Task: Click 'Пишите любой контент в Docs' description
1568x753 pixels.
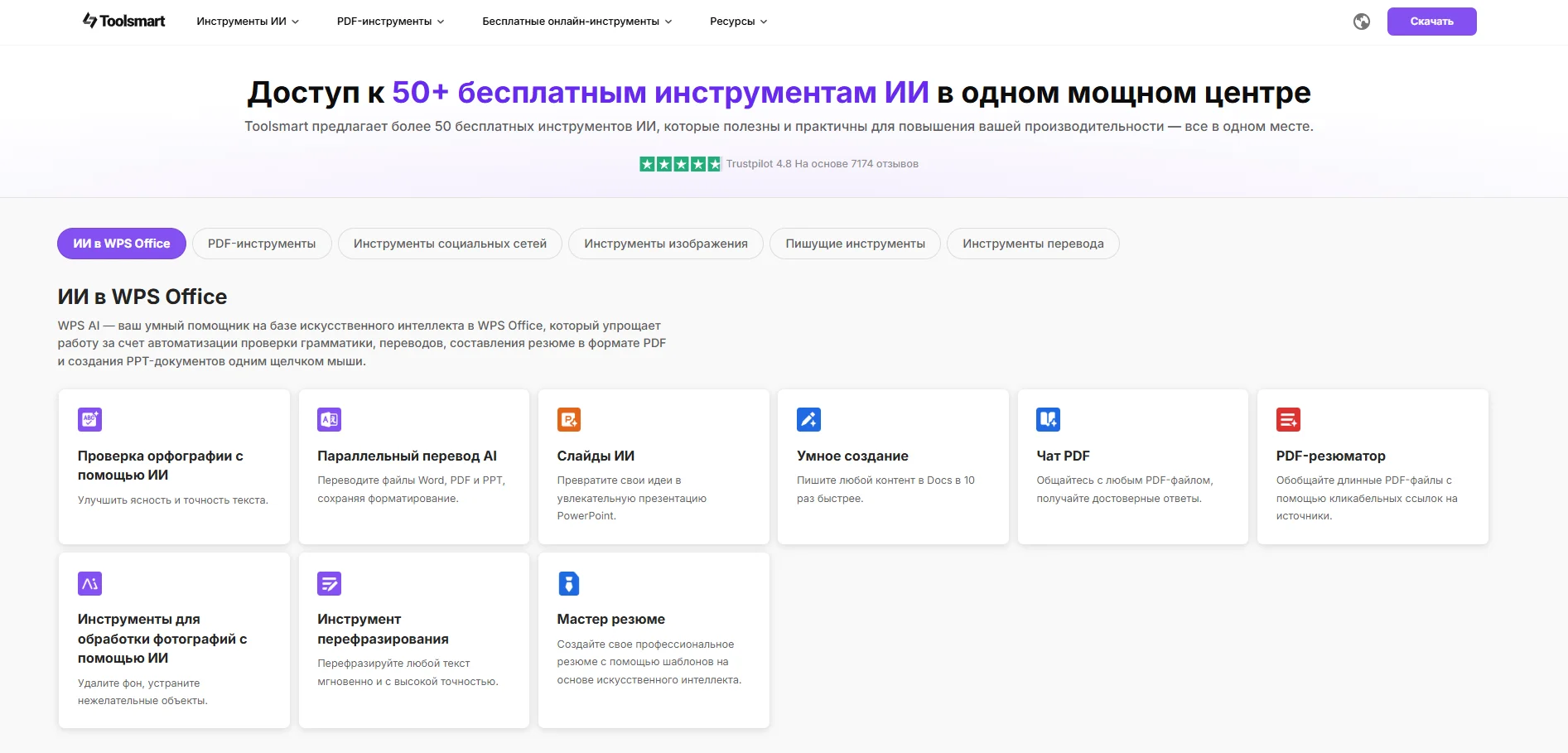Action: 885,490
